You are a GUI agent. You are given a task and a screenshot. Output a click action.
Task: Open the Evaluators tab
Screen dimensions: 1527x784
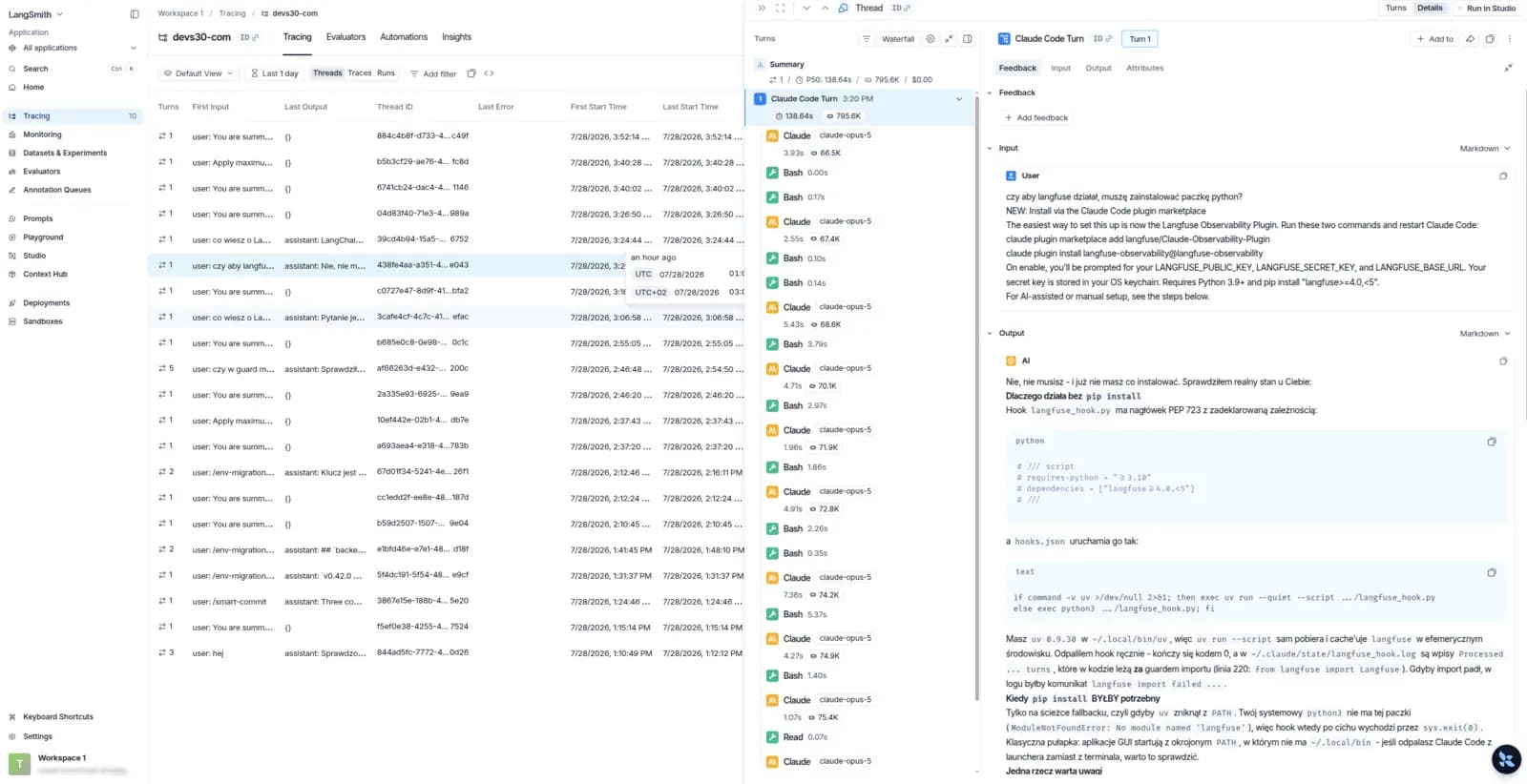point(345,37)
